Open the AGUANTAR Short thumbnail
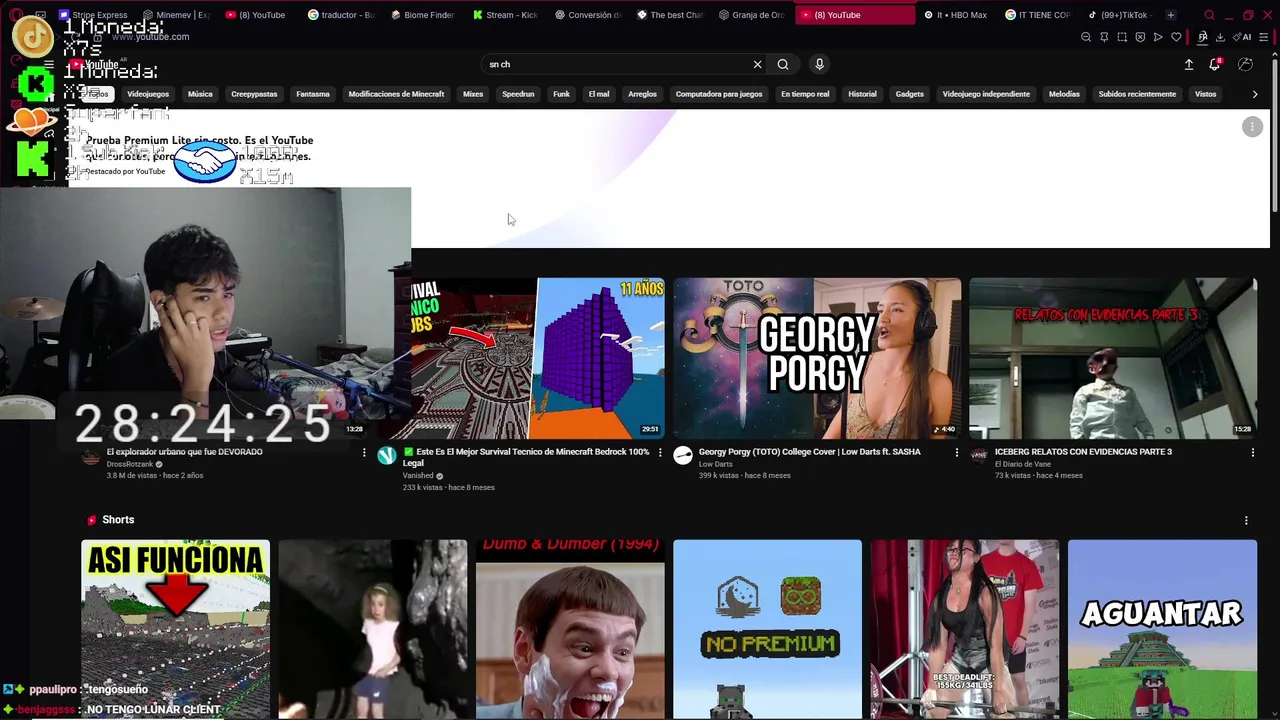1280x720 pixels. point(1162,629)
